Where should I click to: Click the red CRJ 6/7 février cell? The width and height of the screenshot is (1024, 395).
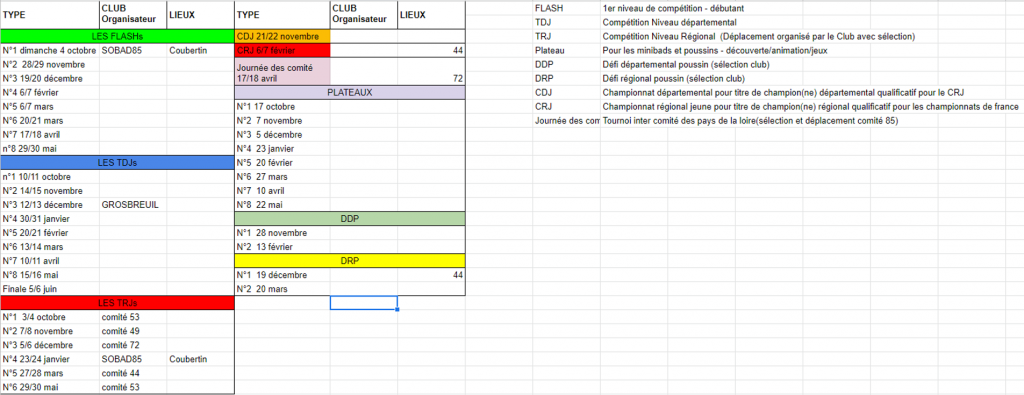click(x=282, y=50)
